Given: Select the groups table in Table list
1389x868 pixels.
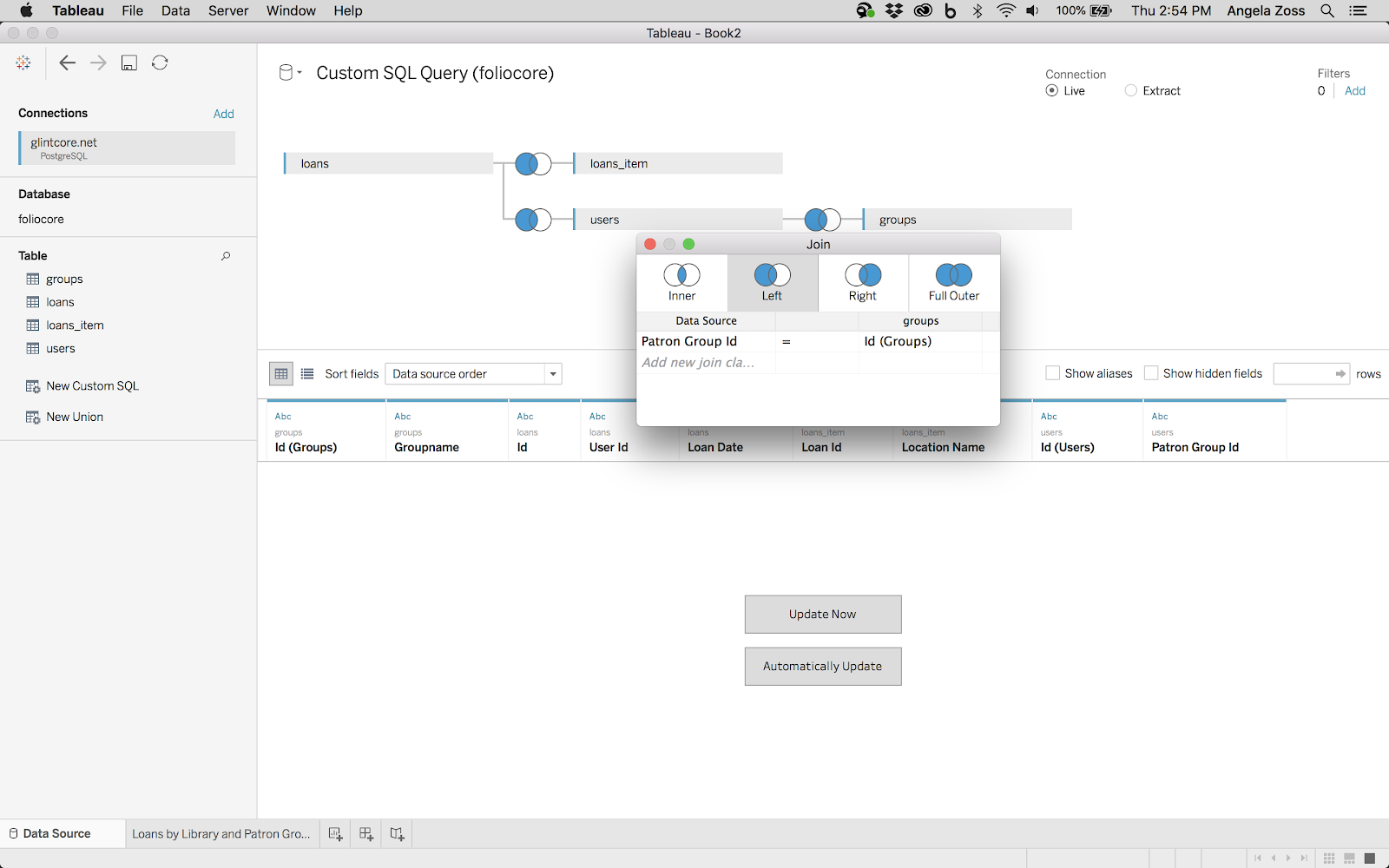Looking at the screenshot, I should pos(64,279).
